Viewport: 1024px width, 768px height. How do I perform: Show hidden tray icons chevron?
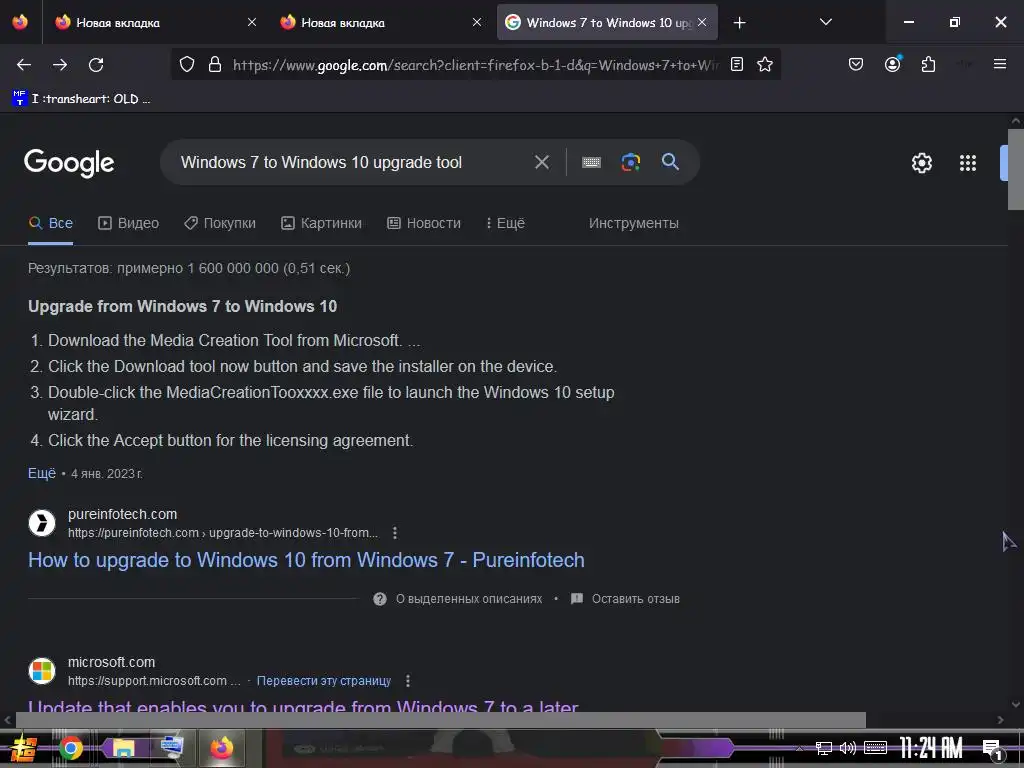click(x=799, y=748)
